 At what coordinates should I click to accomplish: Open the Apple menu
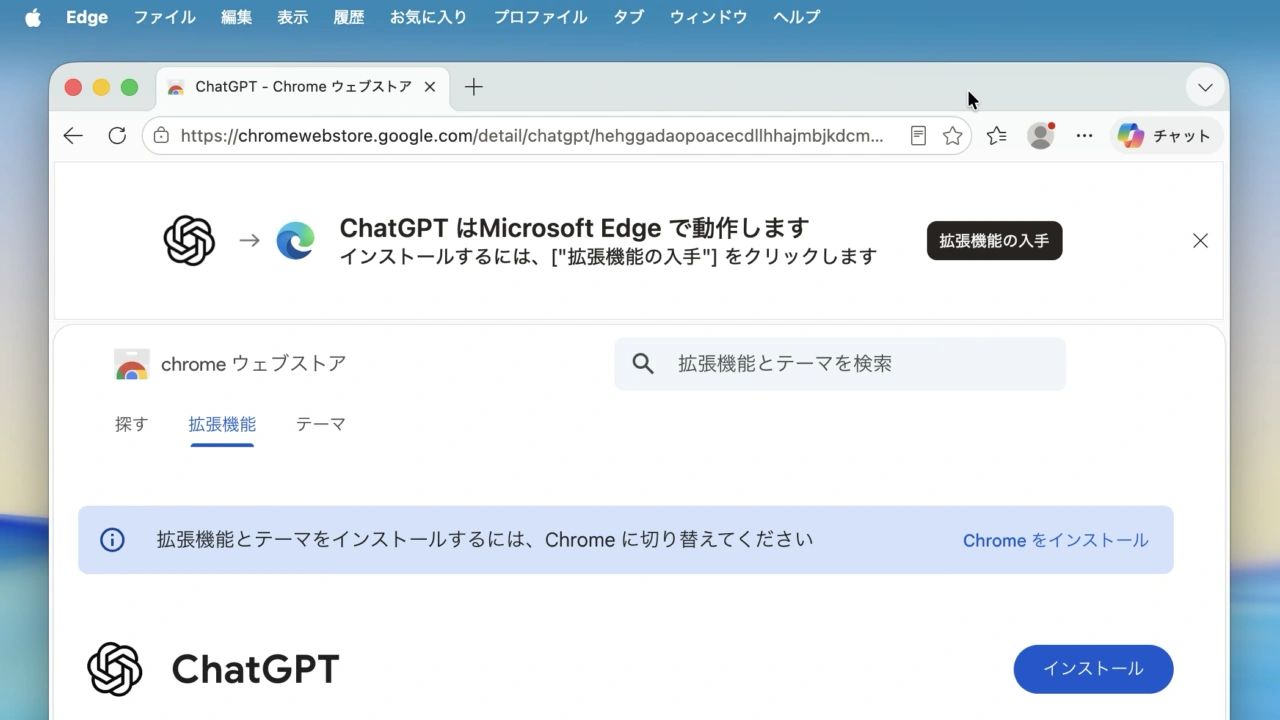pyautogui.click(x=32, y=17)
